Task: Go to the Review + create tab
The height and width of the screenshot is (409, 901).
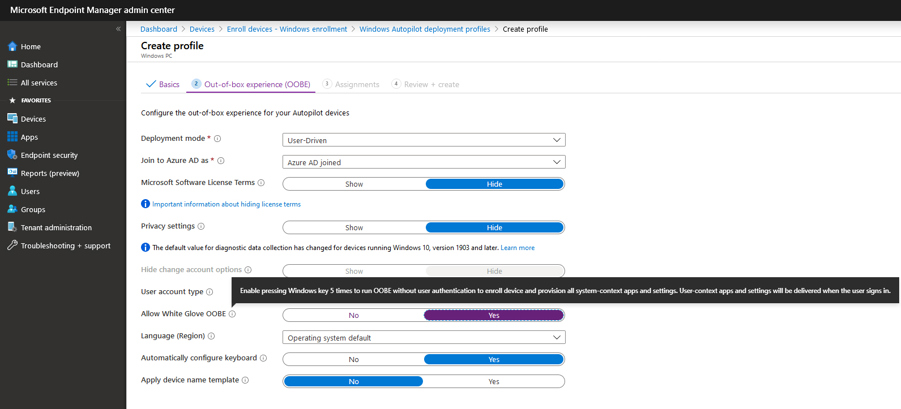Action: tap(425, 84)
